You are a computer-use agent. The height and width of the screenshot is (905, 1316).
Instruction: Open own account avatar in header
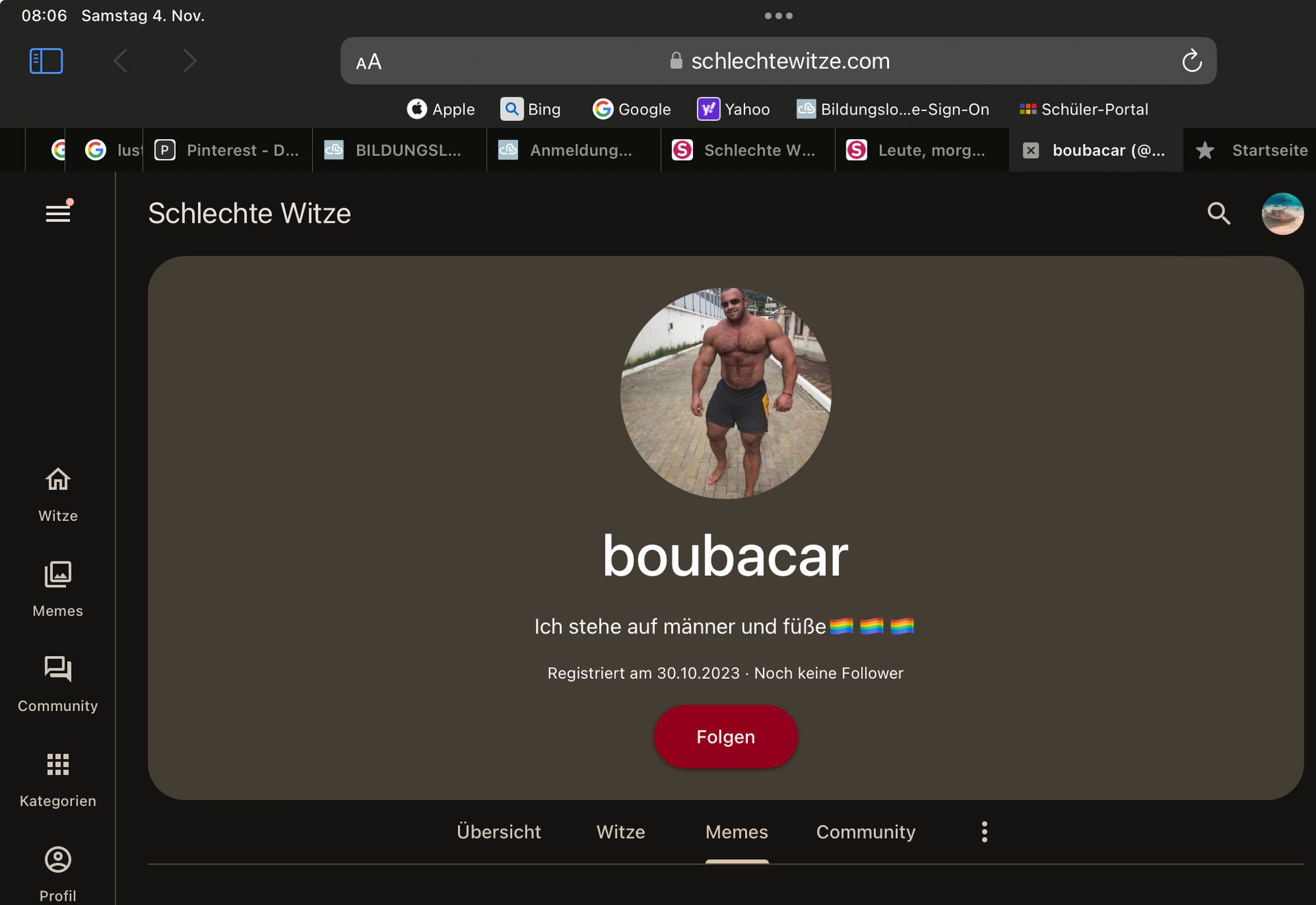[1282, 214]
